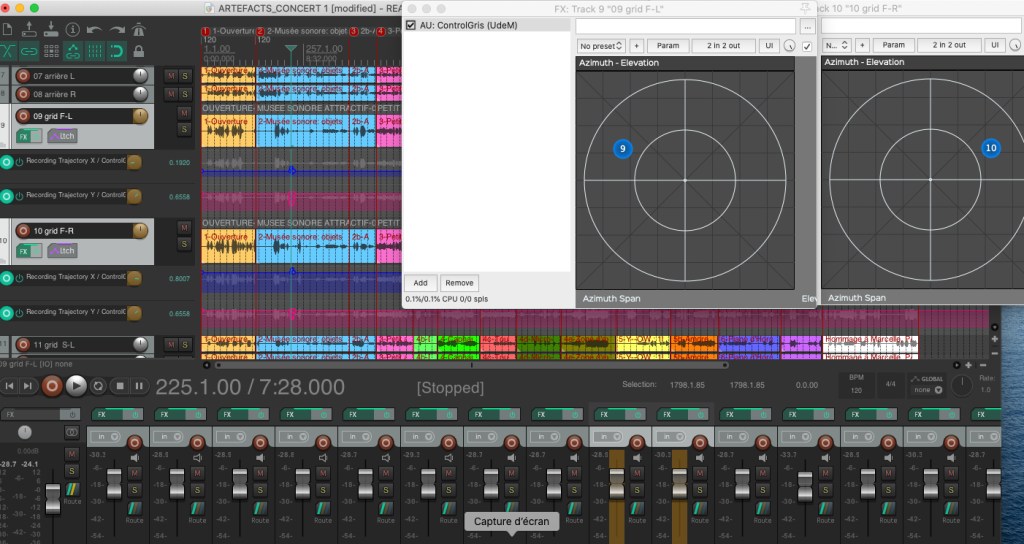Click the master channel volume fader

tap(53, 496)
